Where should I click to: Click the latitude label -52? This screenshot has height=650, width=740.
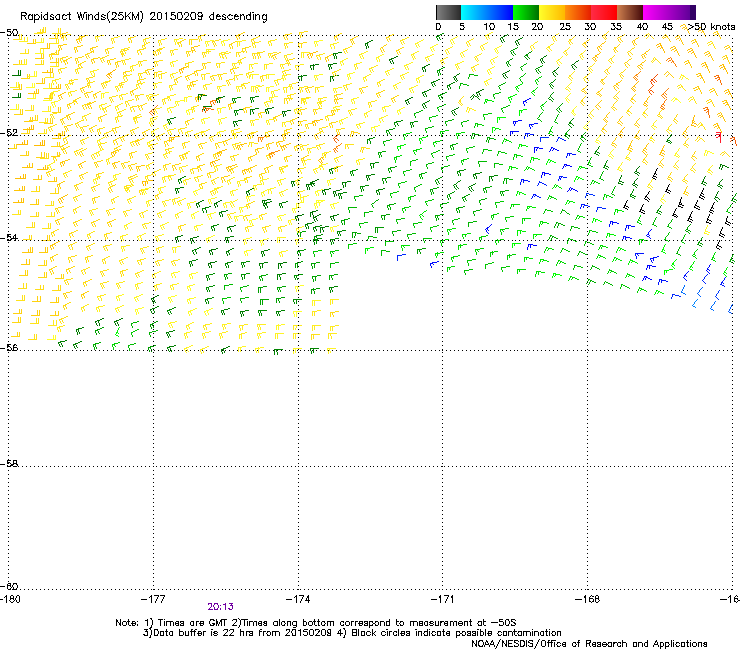(x=9, y=133)
